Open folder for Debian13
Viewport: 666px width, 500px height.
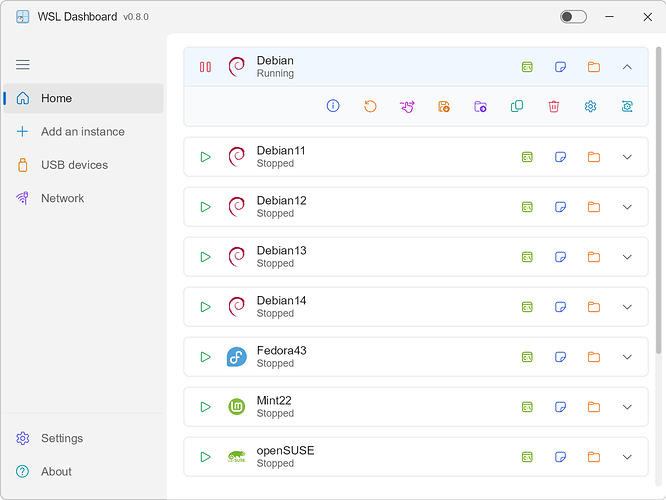point(594,257)
